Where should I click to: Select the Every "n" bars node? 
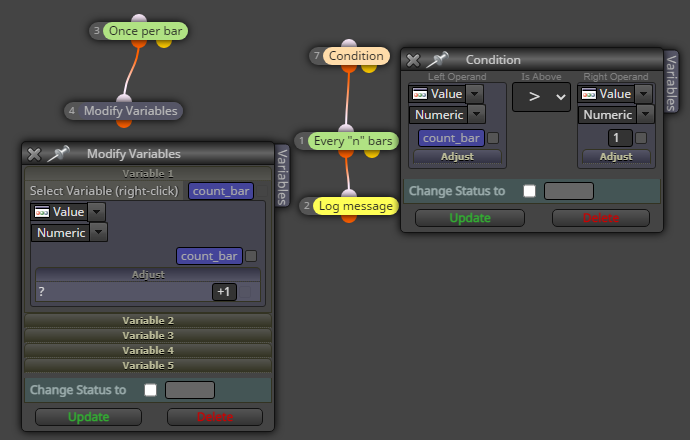[x=352, y=141]
